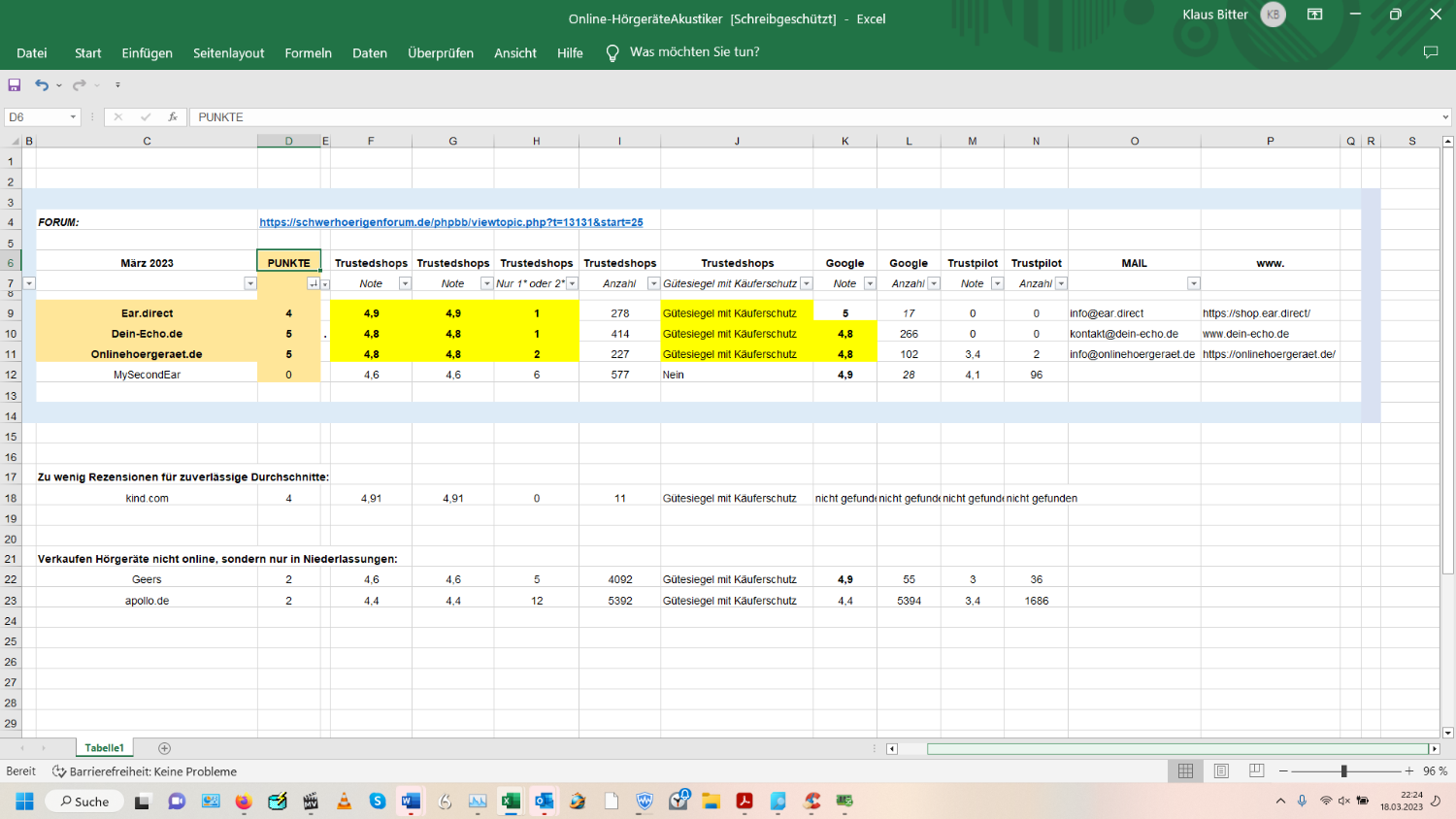
Task: Open the Seitenlayout ribbon tab
Action: [x=228, y=53]
